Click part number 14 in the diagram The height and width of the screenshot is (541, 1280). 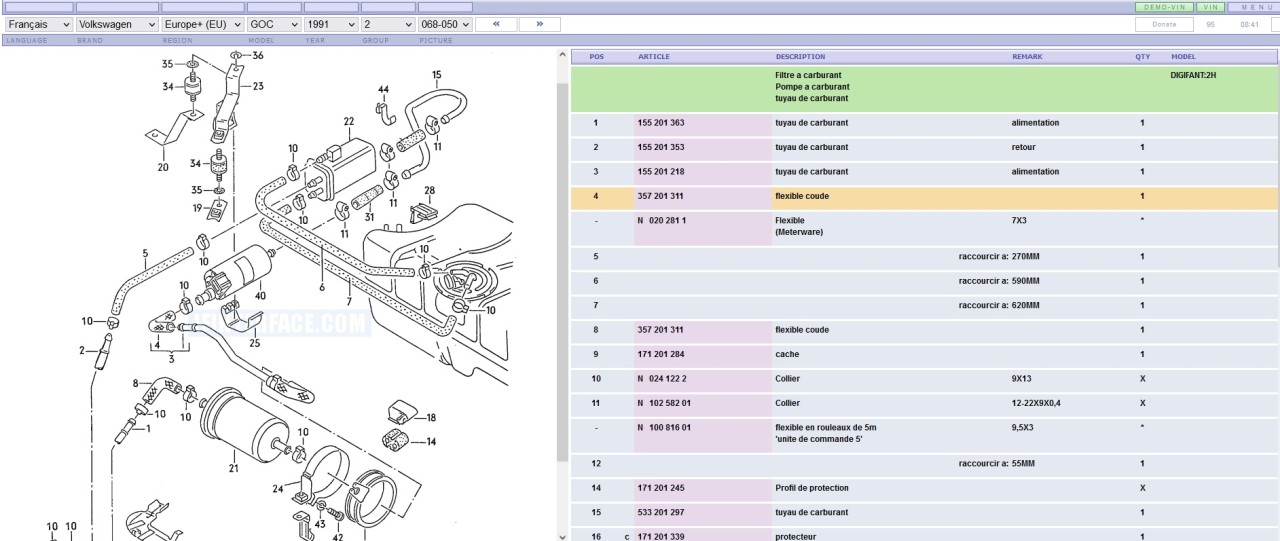pyautogui.click(x=431, y=441)
